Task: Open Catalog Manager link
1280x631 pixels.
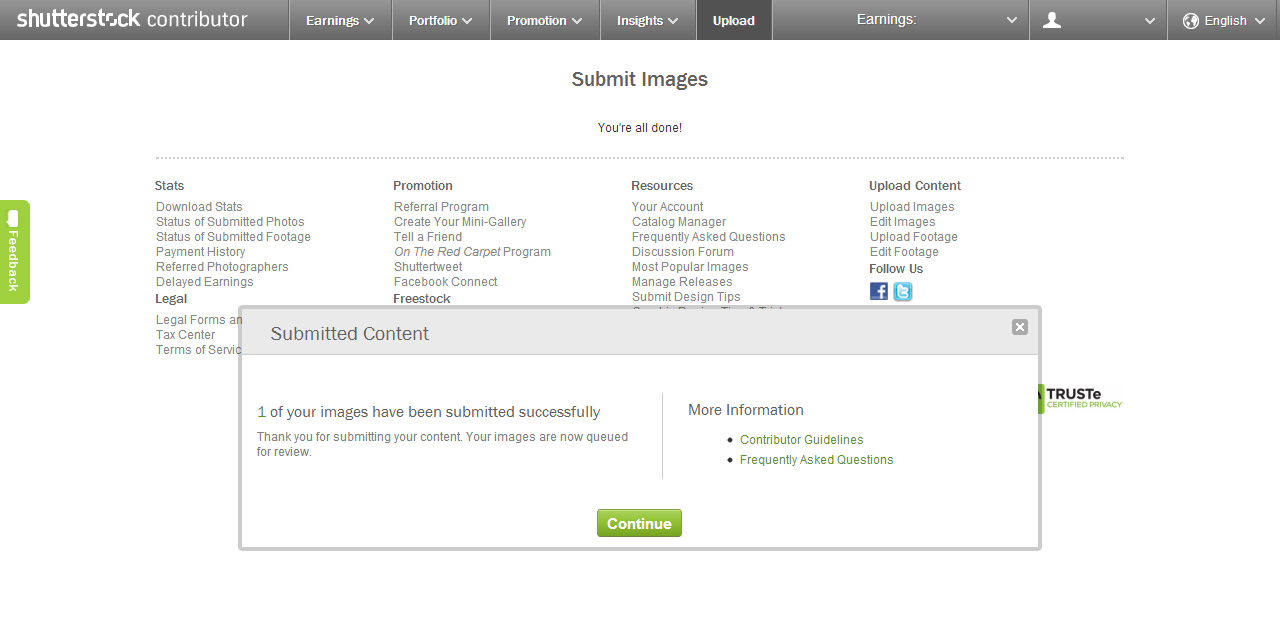Action: click(x=679, y=222)
